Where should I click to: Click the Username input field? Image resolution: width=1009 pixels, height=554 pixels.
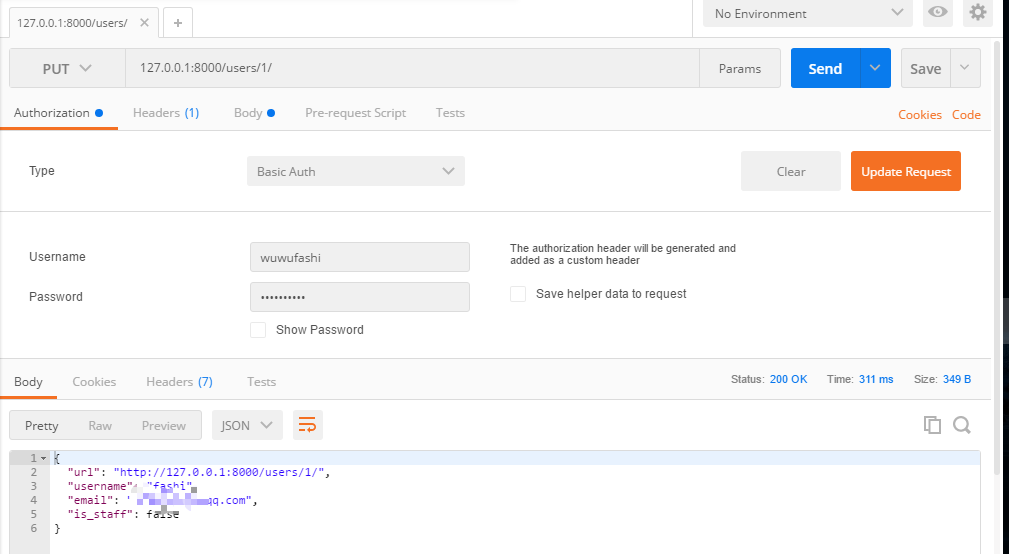[x=359, y=257]
